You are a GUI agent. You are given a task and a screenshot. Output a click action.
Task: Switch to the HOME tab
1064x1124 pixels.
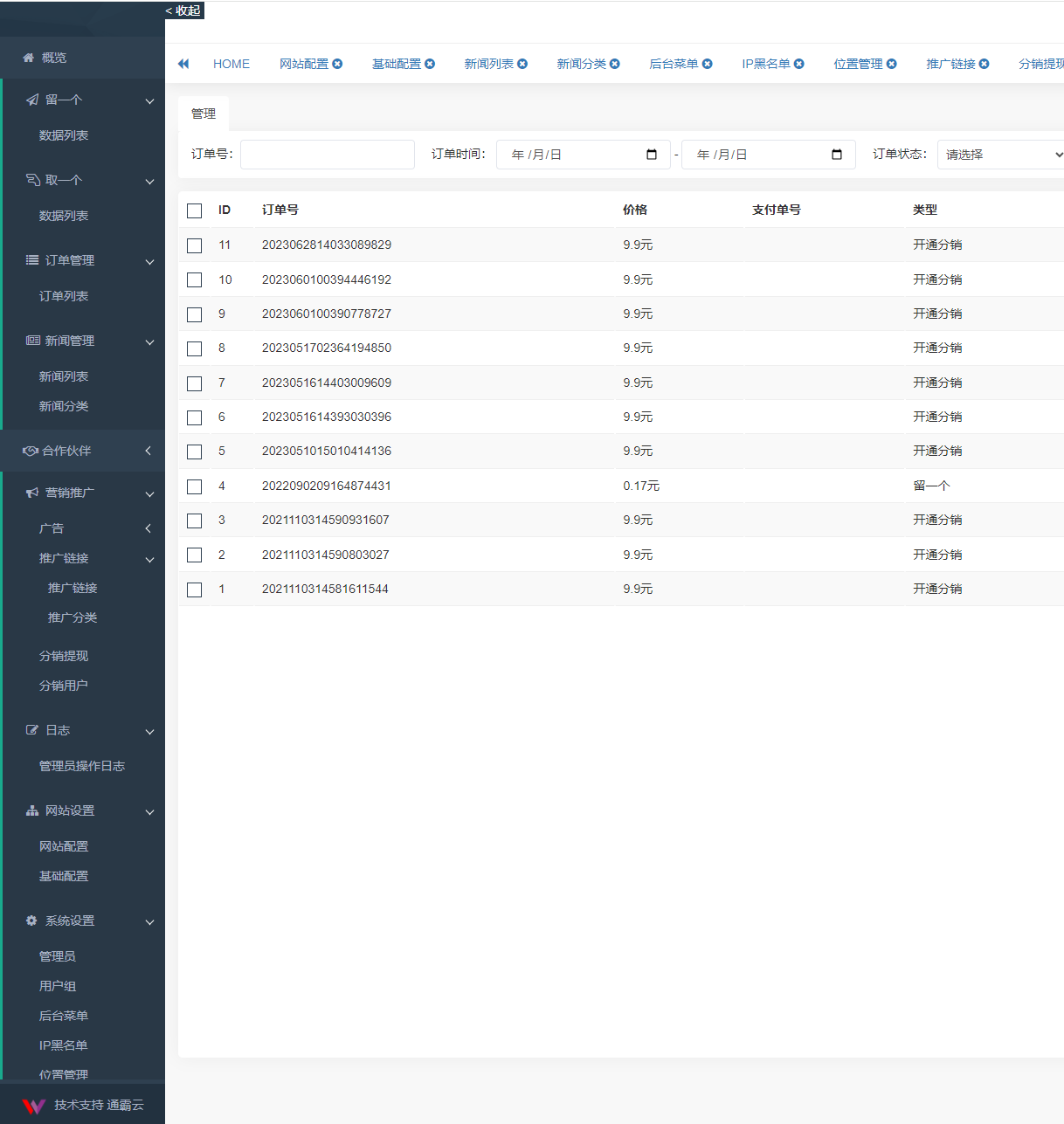pyautogui.click(x=231, y=64)
